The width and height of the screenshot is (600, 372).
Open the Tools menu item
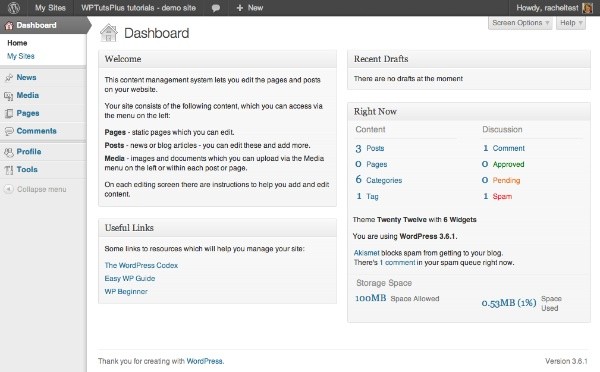click(27, 170)
